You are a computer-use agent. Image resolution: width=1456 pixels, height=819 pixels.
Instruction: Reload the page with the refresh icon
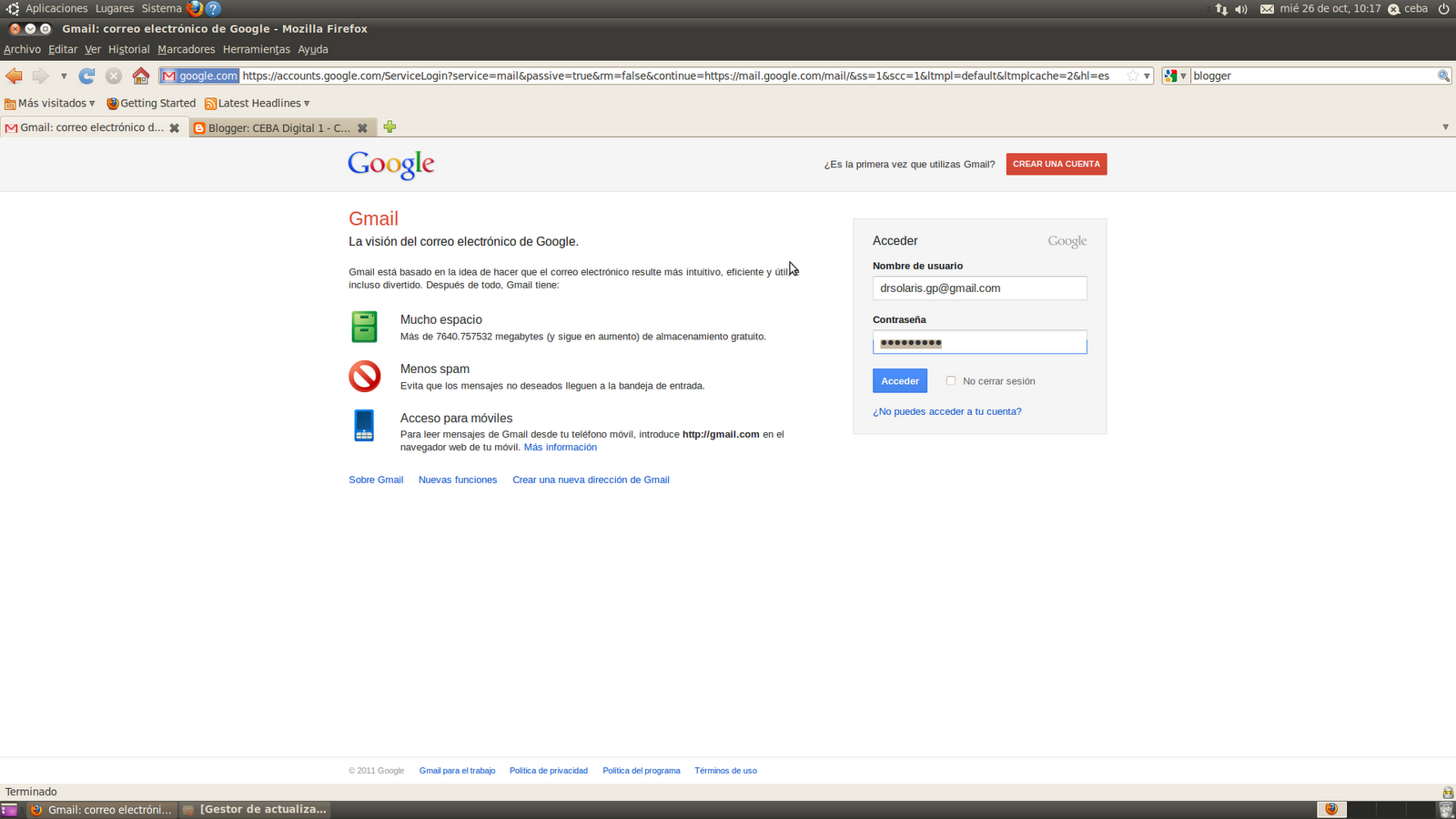[x=87, y=76]
